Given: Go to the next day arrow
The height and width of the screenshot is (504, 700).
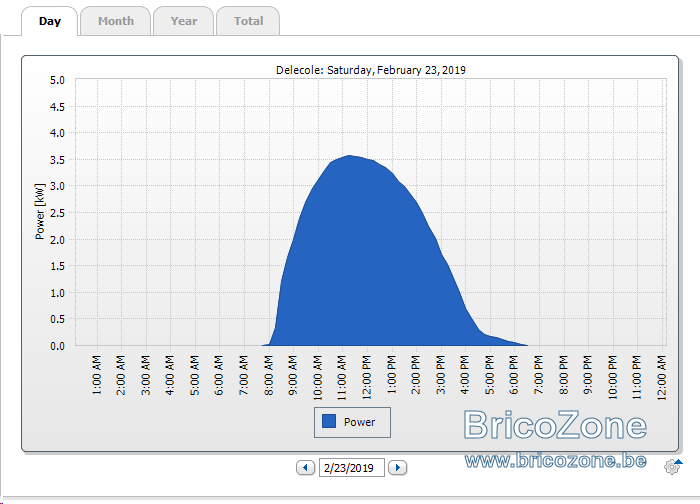Looking at the screenshot, I should pyautogui.click(x=397, y=468).
